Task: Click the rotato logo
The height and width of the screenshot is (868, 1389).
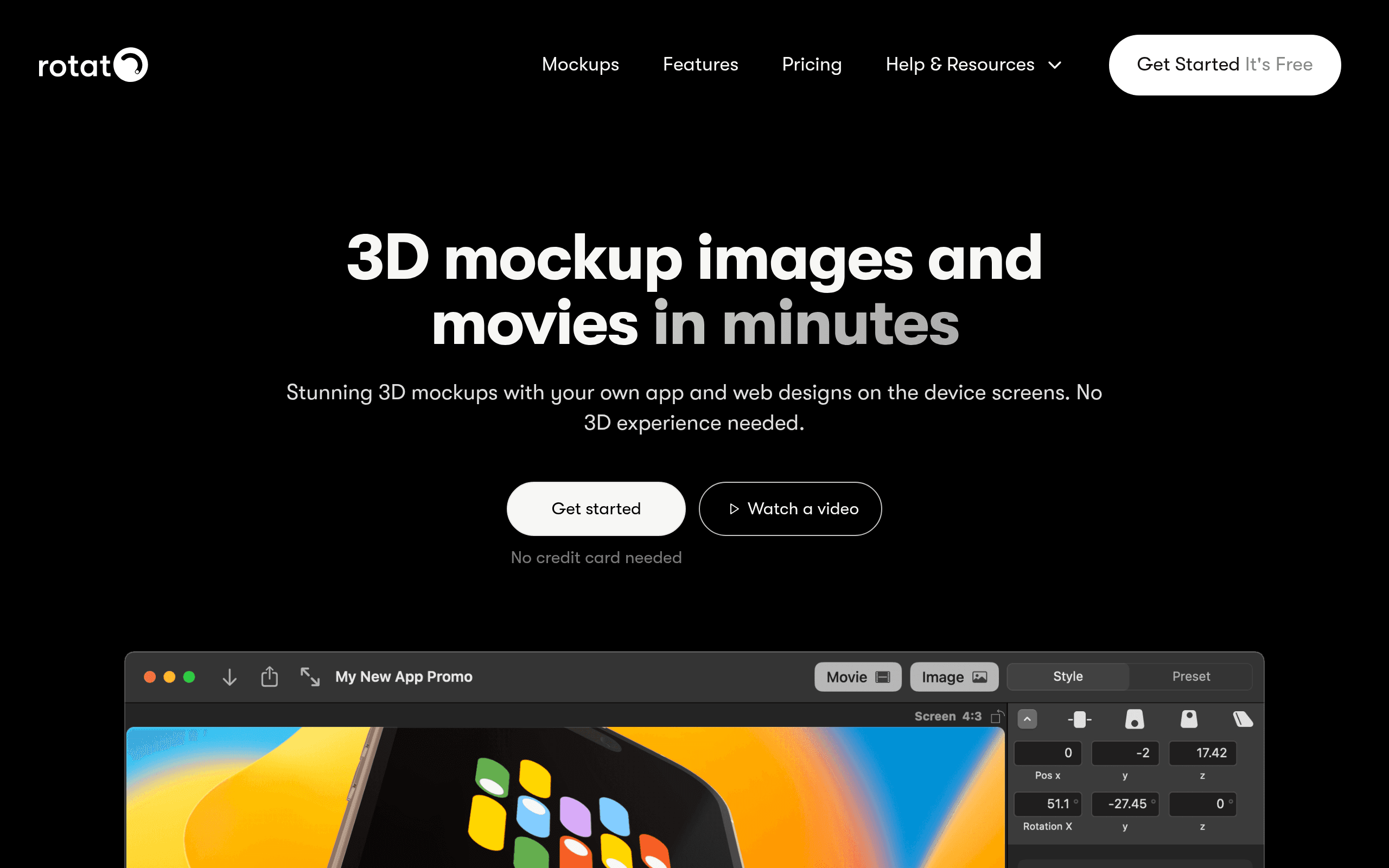Action: click(93, 65)
